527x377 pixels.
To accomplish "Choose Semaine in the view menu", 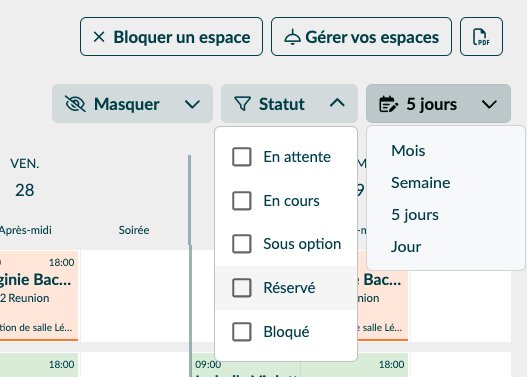I will 420,183.
